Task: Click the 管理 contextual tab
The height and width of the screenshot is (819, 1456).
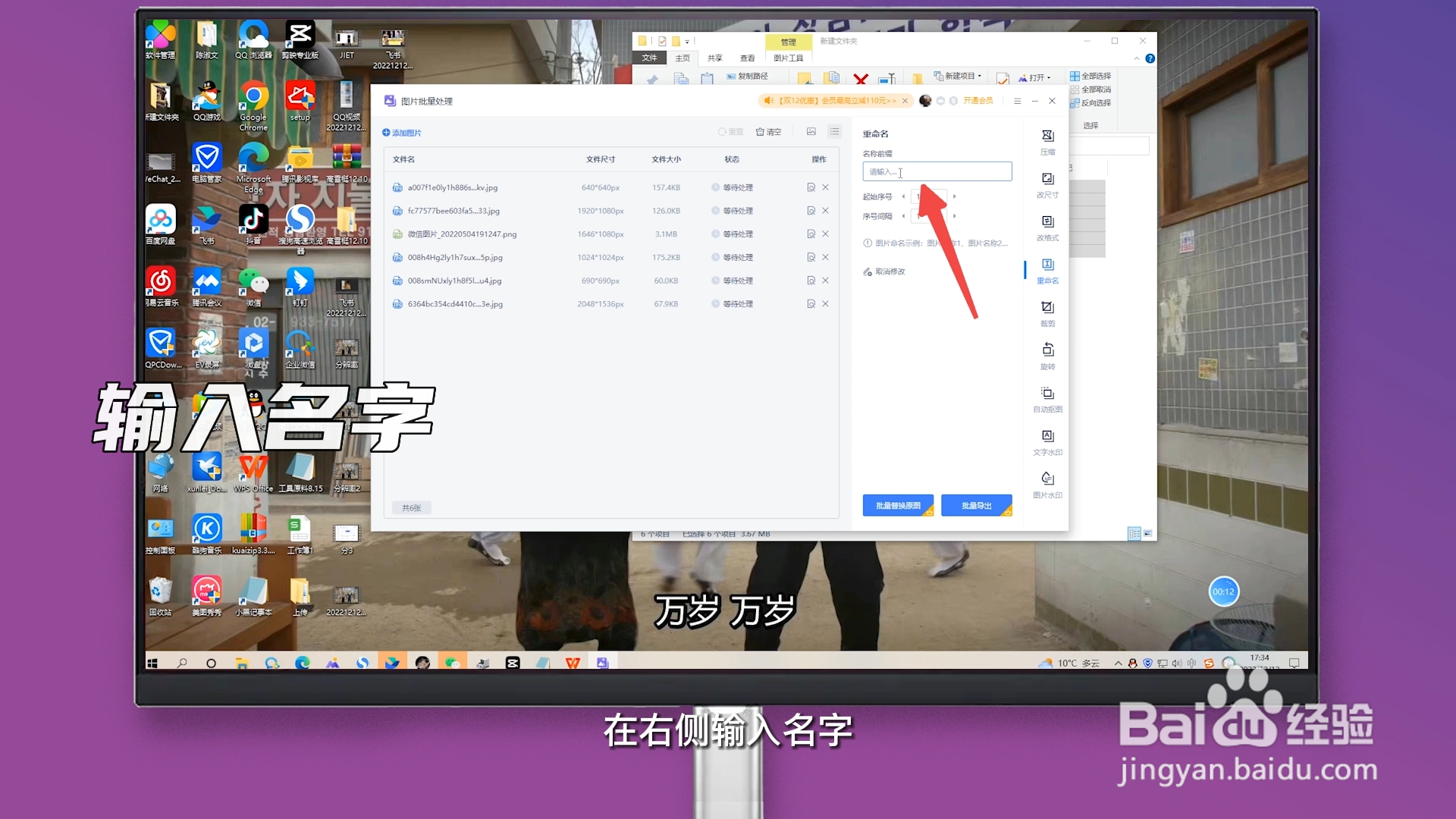Action: click(x=789, y=42)
